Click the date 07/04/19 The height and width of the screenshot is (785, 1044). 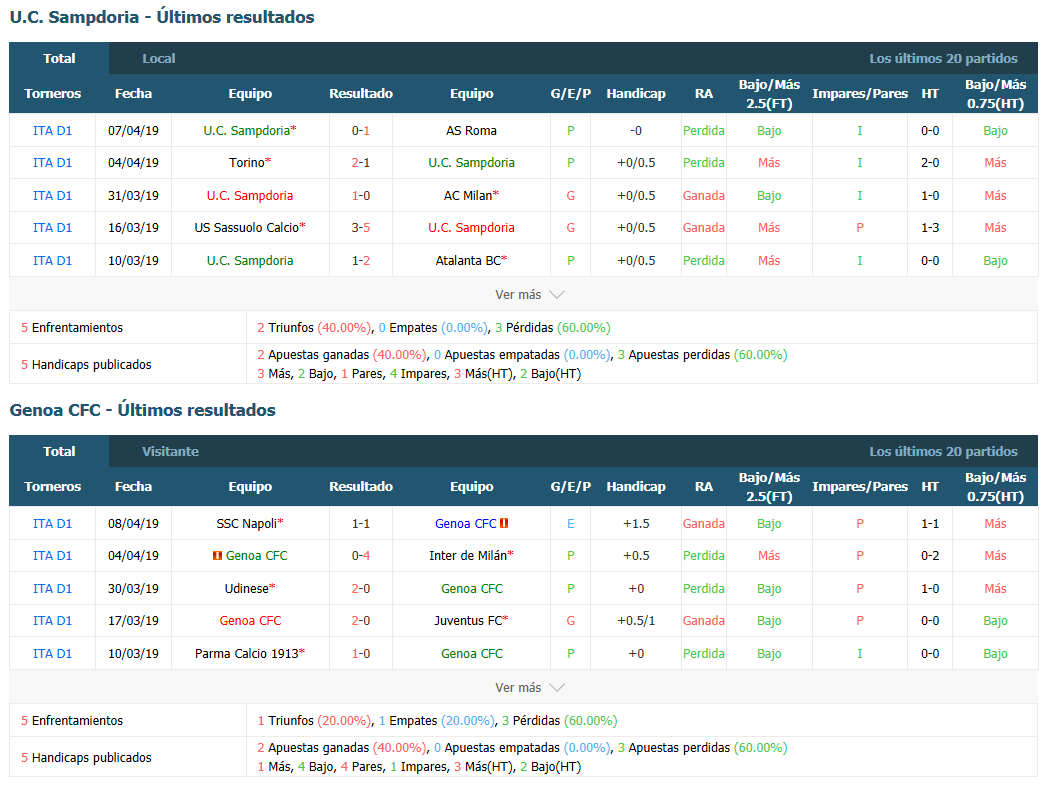(133, 131)
